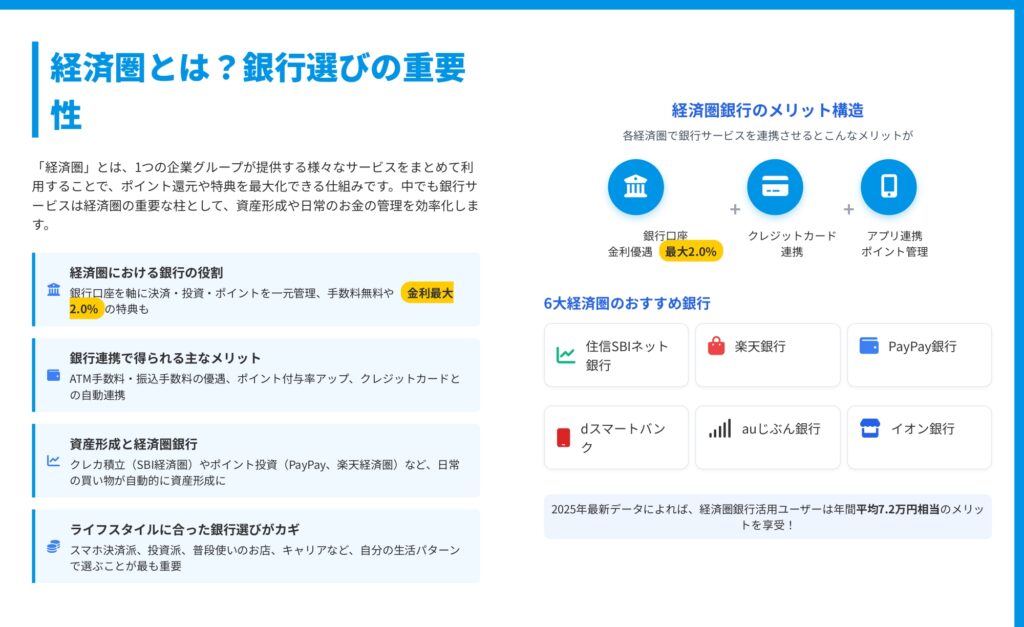Screen dimensions: 1024x627
Task: Click the red shopping bag icon for 楽天銀行
Action: (715, 346)
